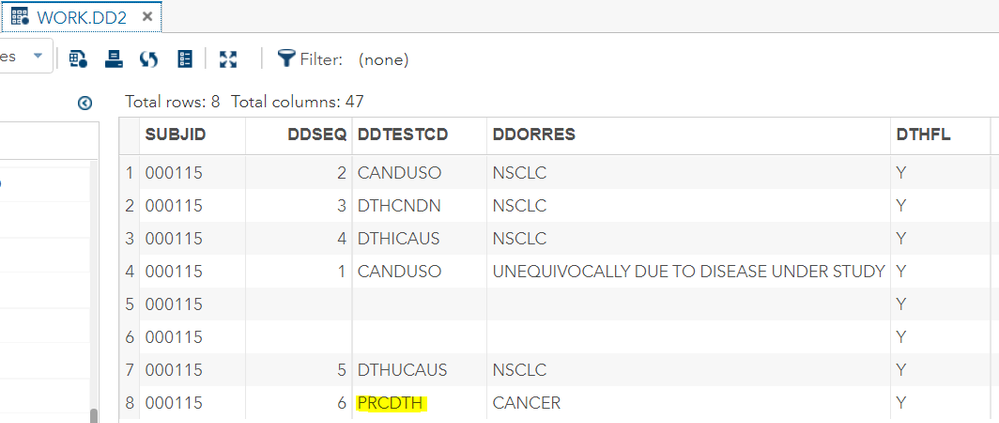Click the export data toolbar icon

[x=114, y=59]
